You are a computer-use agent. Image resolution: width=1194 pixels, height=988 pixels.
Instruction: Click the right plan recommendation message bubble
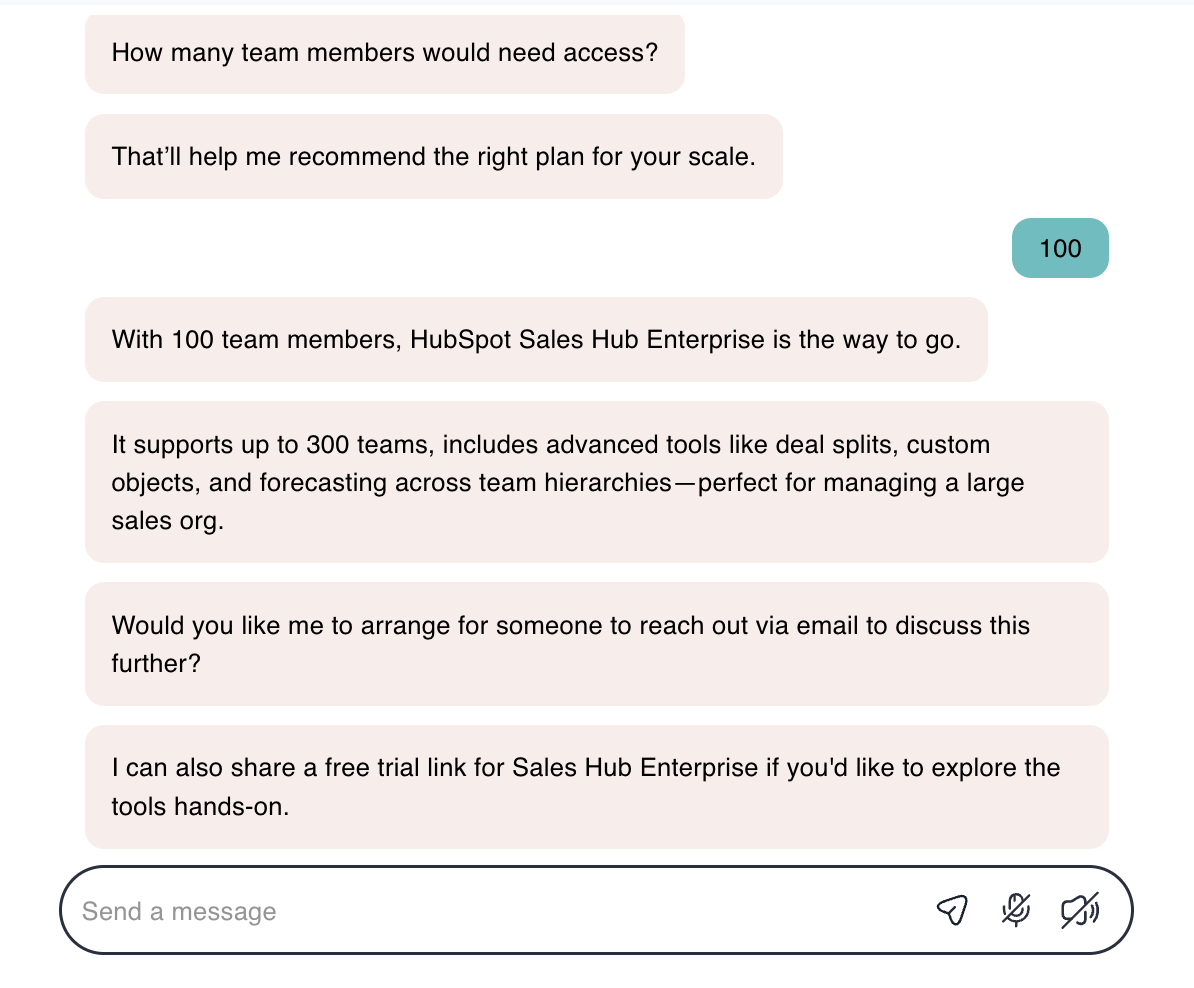(433, 157)
